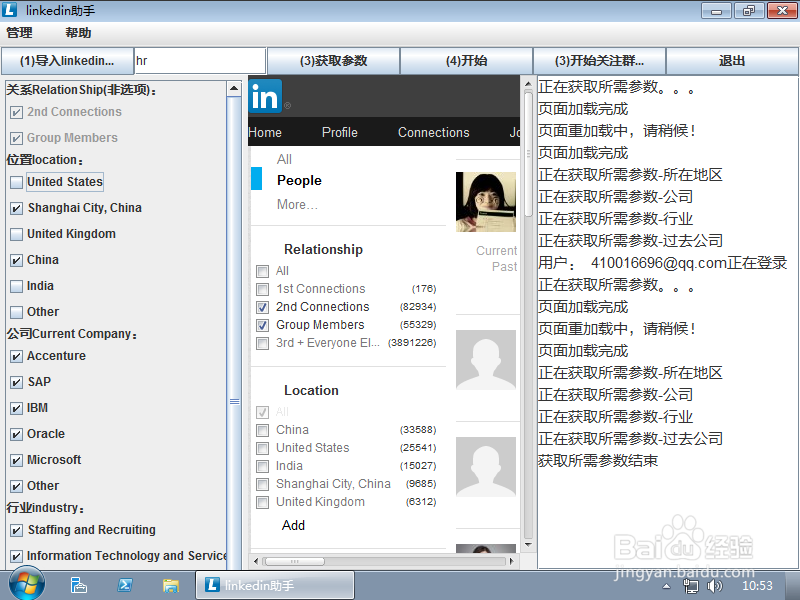Click the 退出 button
This screenshot has width=800, height=600.
732,61
